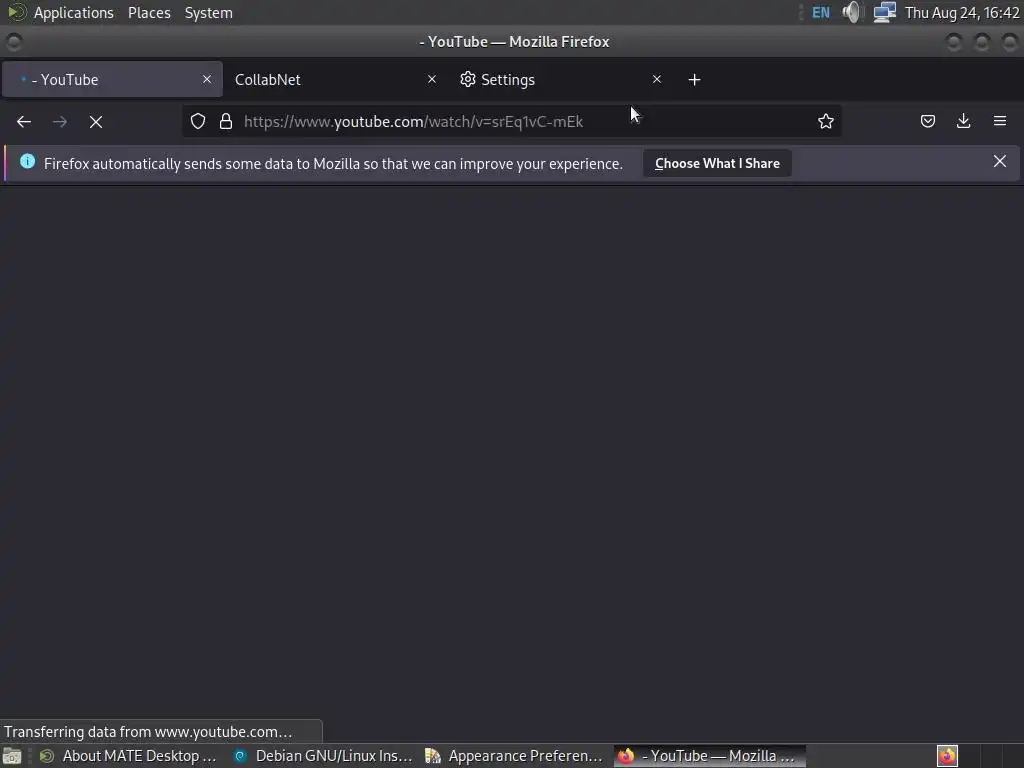Click the Firefox icon in bottom-right tray
The width and height of the screenshot is (1024, 768).
coord(947,756)
